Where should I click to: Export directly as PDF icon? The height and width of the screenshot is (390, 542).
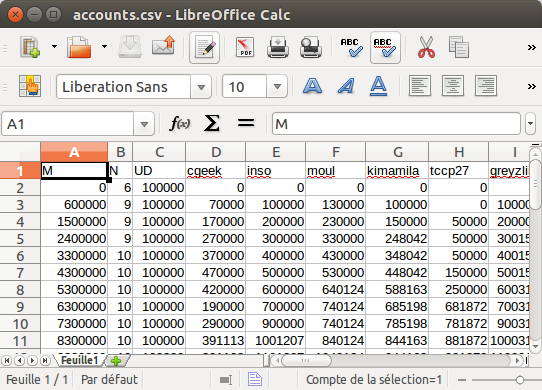245,47
